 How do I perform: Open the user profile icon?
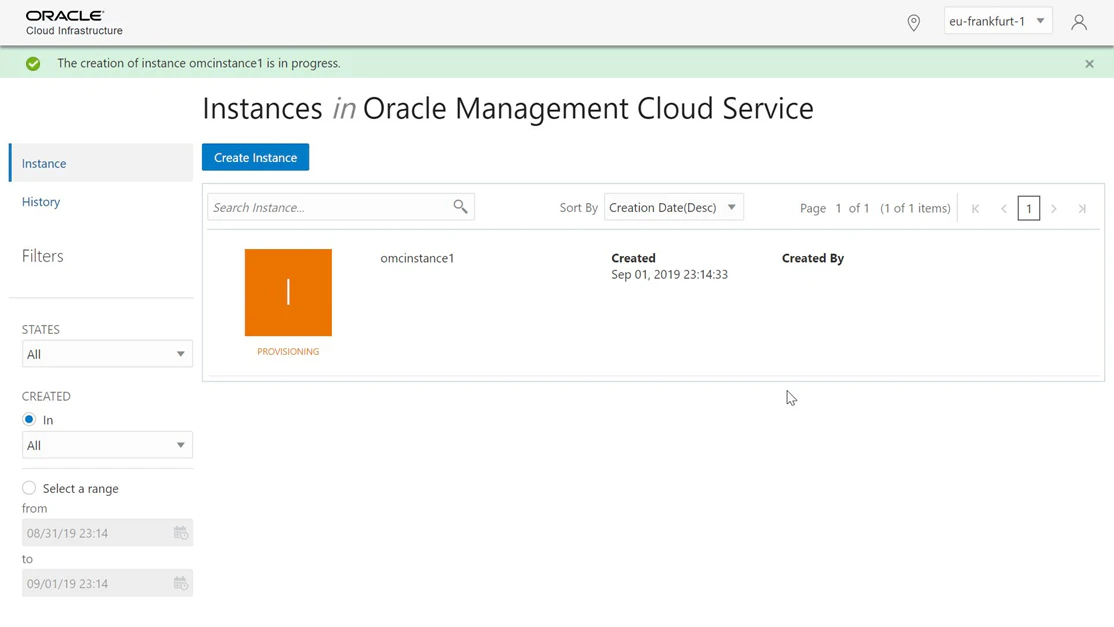click(x=1078, y=22)
